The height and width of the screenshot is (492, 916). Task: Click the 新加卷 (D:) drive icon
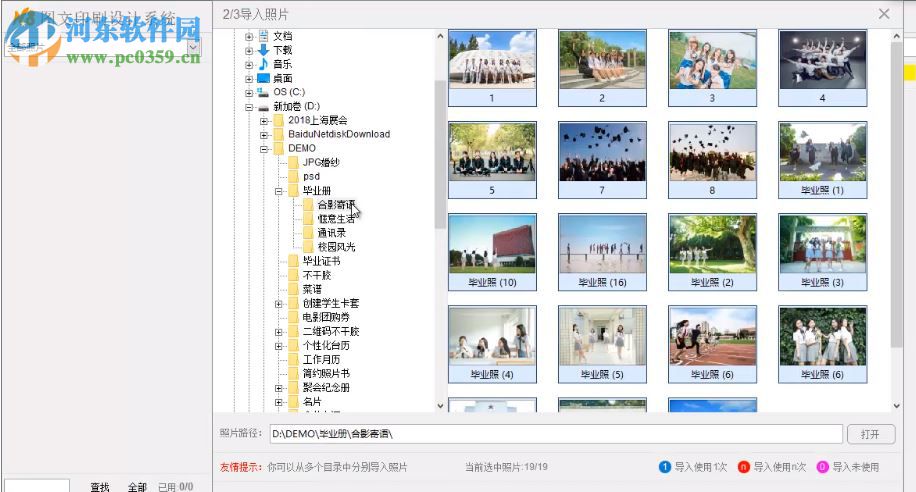click(263, 107)
